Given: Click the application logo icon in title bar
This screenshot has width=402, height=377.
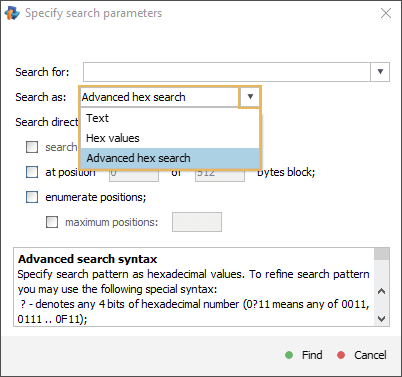Looking at the screenshot, I should 12,13.
